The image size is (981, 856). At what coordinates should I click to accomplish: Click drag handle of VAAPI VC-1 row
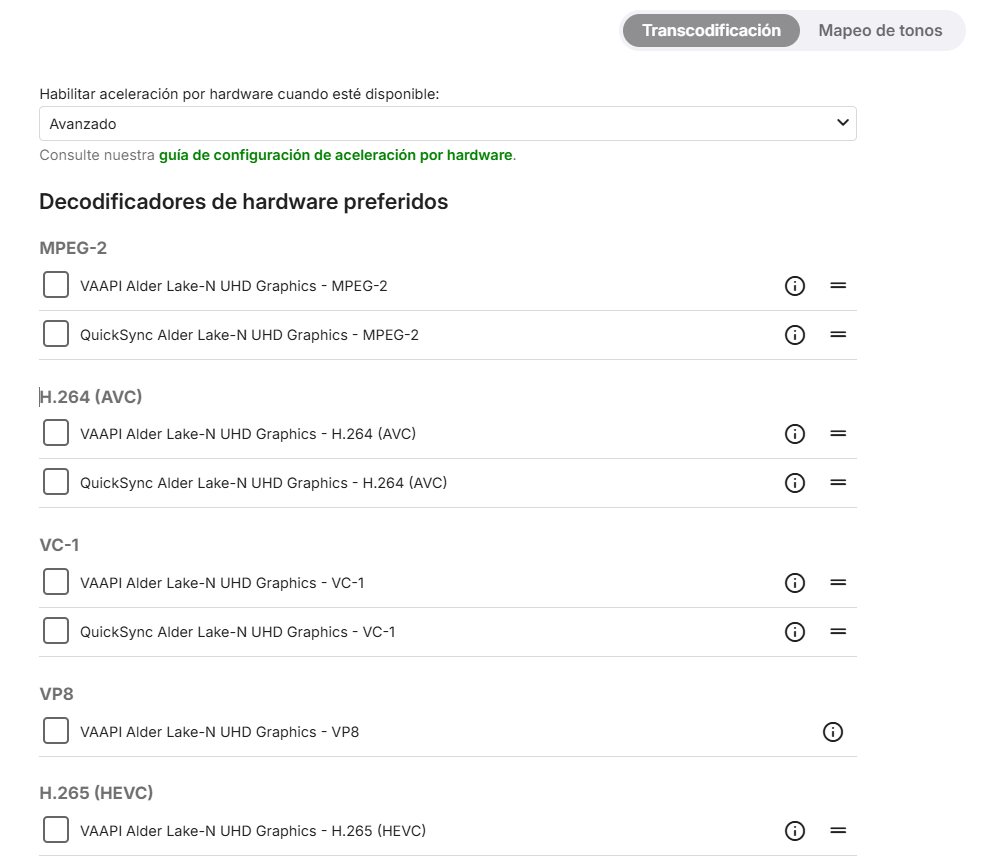(838, 583)
